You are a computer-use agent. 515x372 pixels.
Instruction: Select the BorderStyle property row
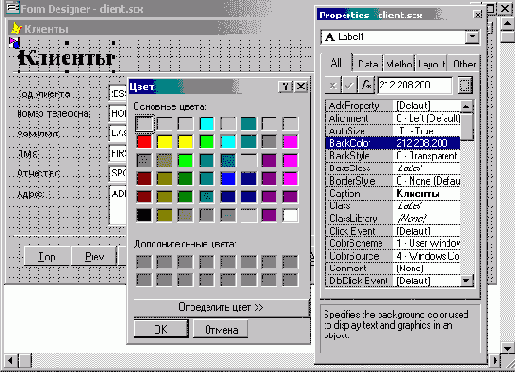pos(393,181)
